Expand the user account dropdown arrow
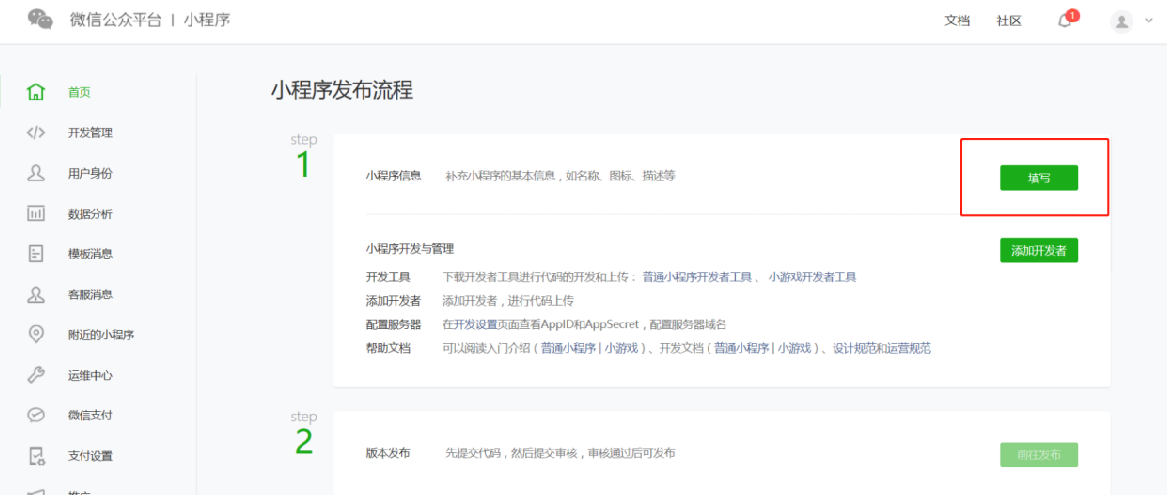The width and height of the screenshot is (1167, 495). [x=1148, y=21]
